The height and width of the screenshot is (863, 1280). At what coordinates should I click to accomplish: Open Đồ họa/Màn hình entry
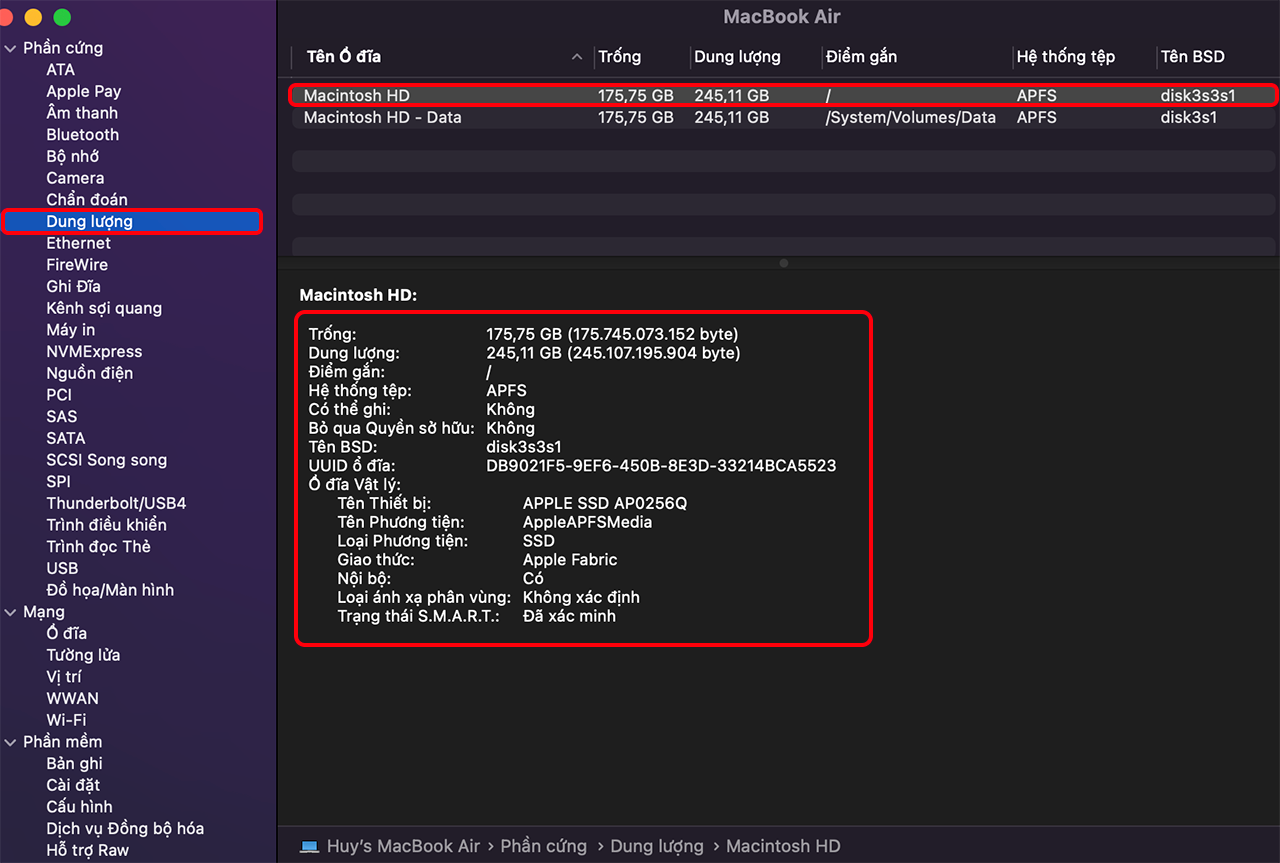click(x=110, y=590)
